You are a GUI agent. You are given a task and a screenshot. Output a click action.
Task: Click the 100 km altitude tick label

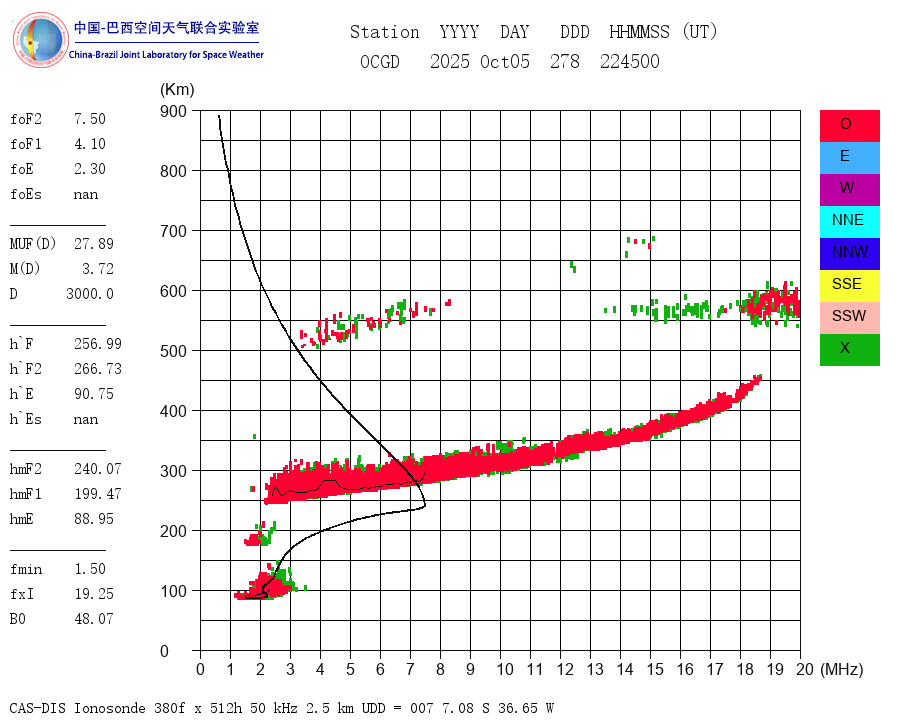tap(173, 591)
